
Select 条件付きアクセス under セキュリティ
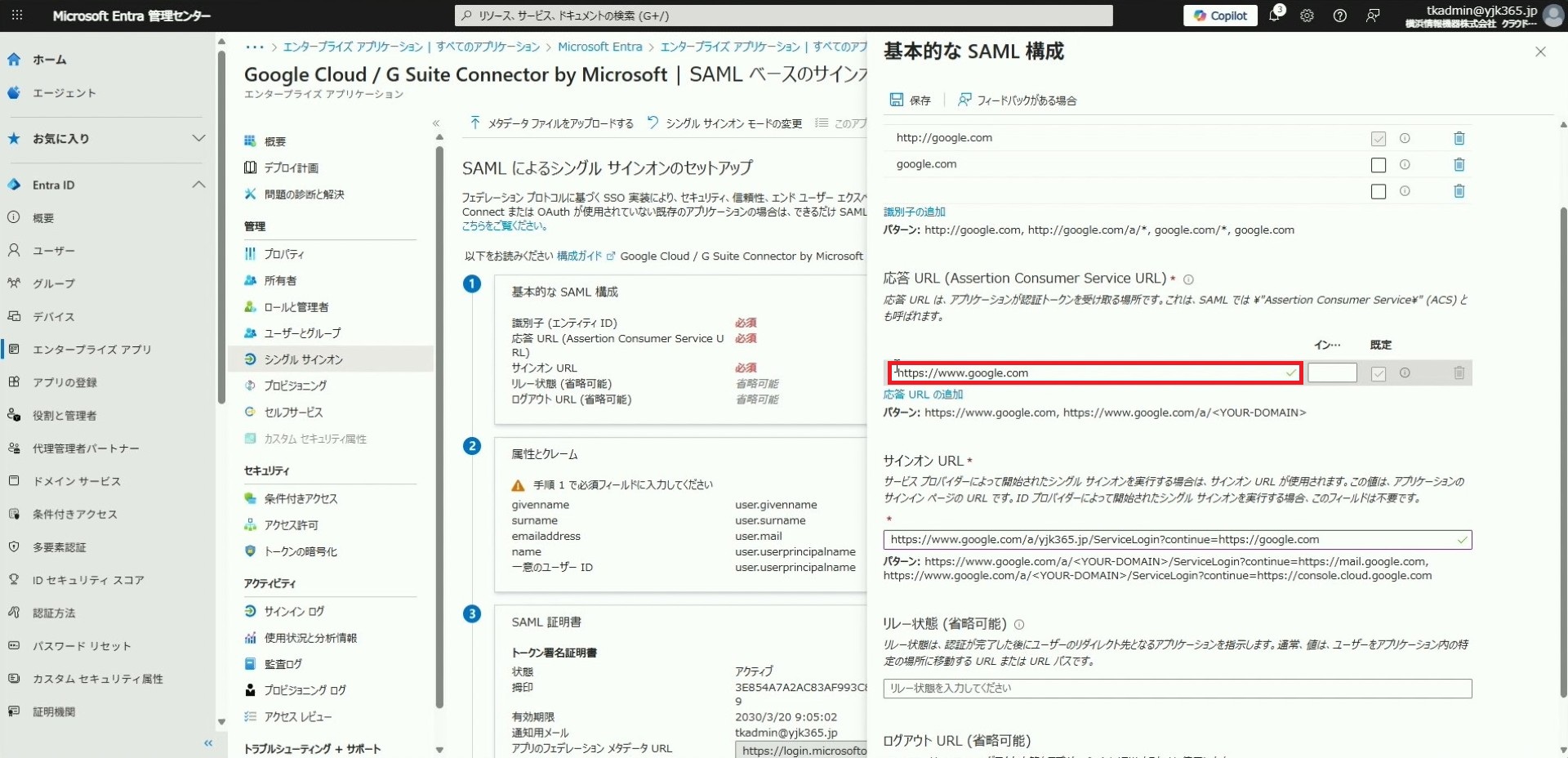[x=300, y=498]
